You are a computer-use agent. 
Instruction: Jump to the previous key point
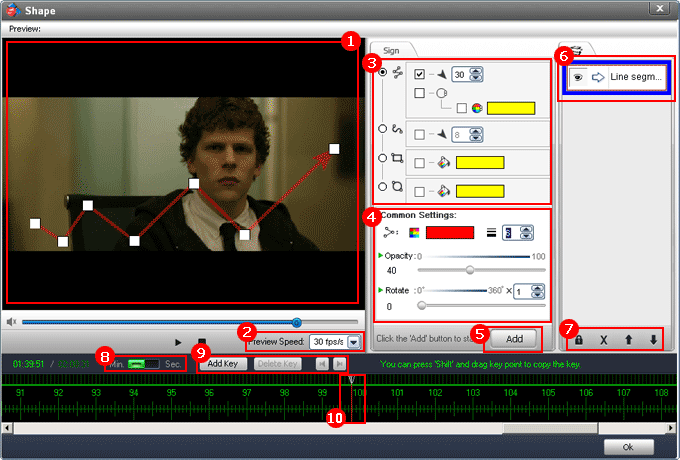click(x=322, y=364)
